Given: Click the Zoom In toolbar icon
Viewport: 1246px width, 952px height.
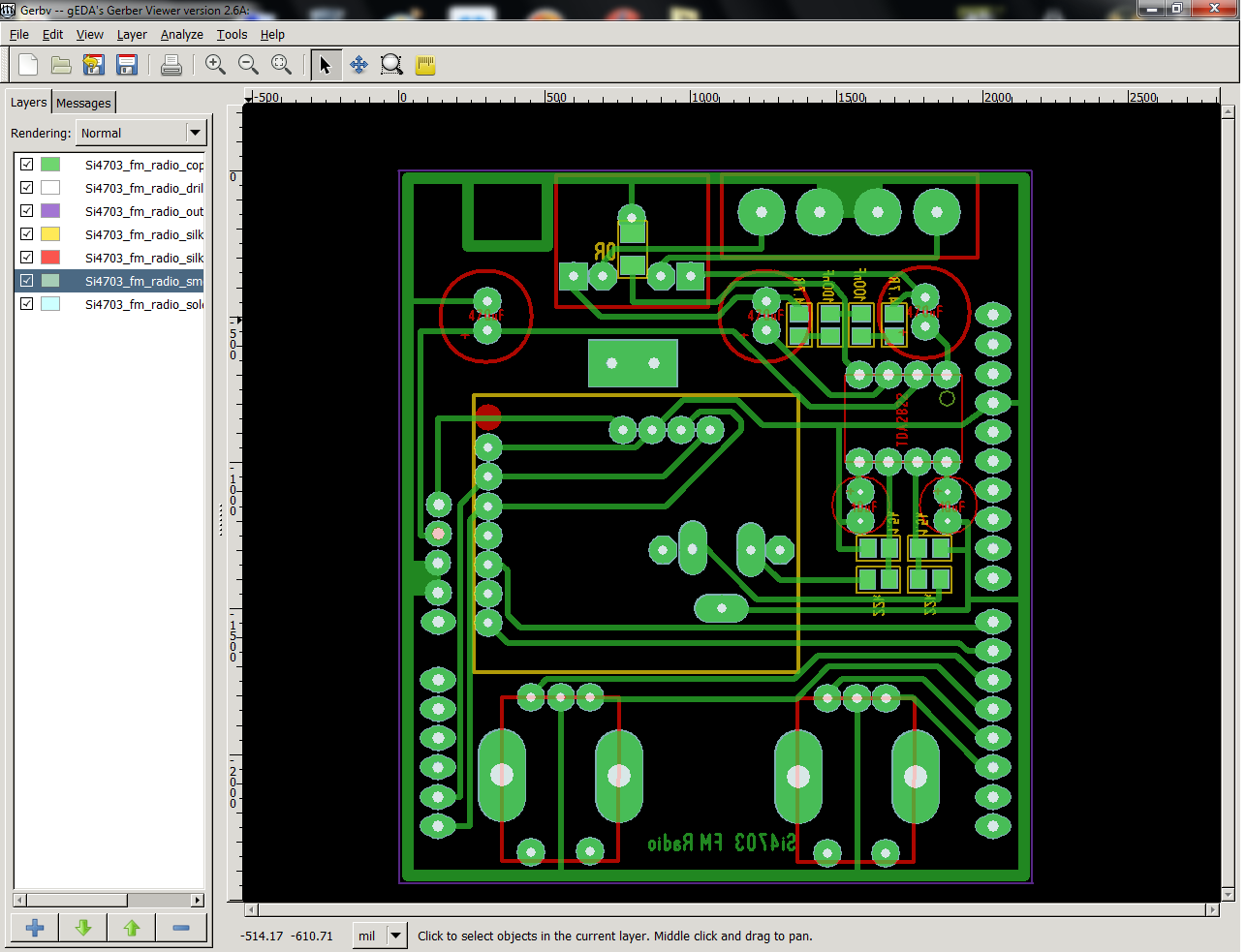Looking at the screenshot, I should (215, 64).
